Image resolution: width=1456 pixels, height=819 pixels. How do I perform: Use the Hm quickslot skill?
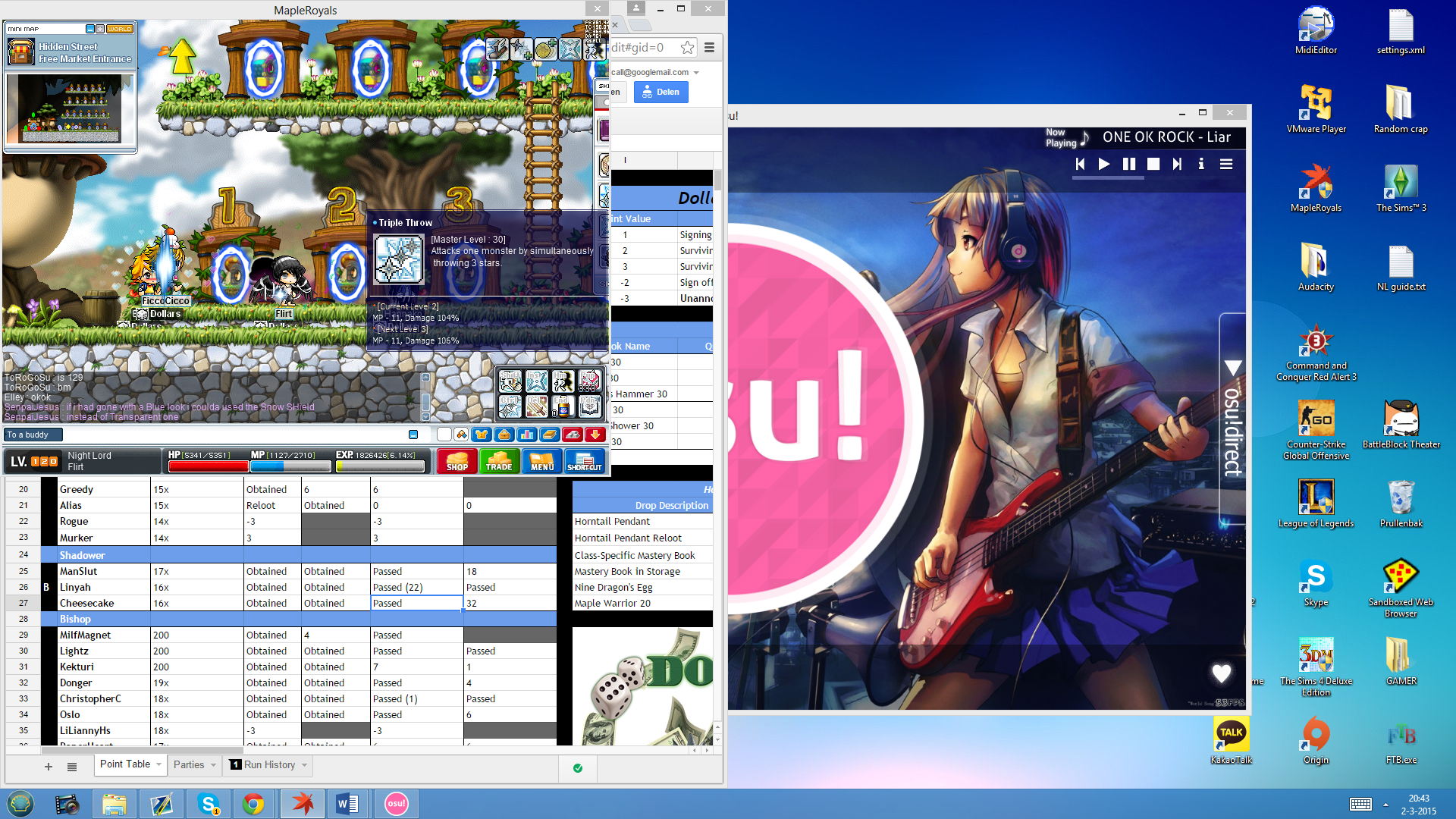[563, 381]
